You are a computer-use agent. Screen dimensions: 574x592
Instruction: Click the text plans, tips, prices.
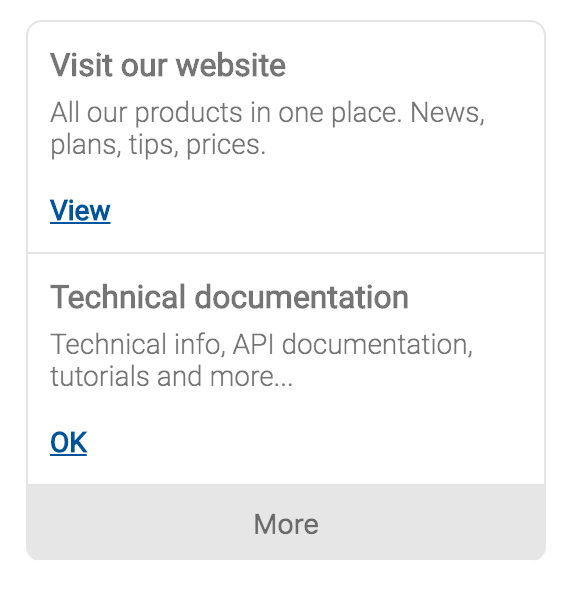158,145
